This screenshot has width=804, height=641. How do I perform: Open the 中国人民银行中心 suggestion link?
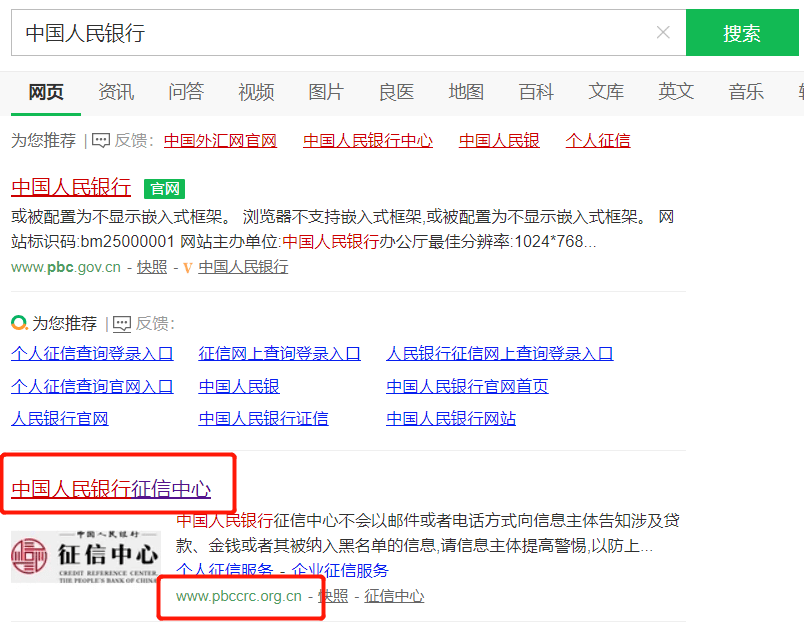(368, 141)
